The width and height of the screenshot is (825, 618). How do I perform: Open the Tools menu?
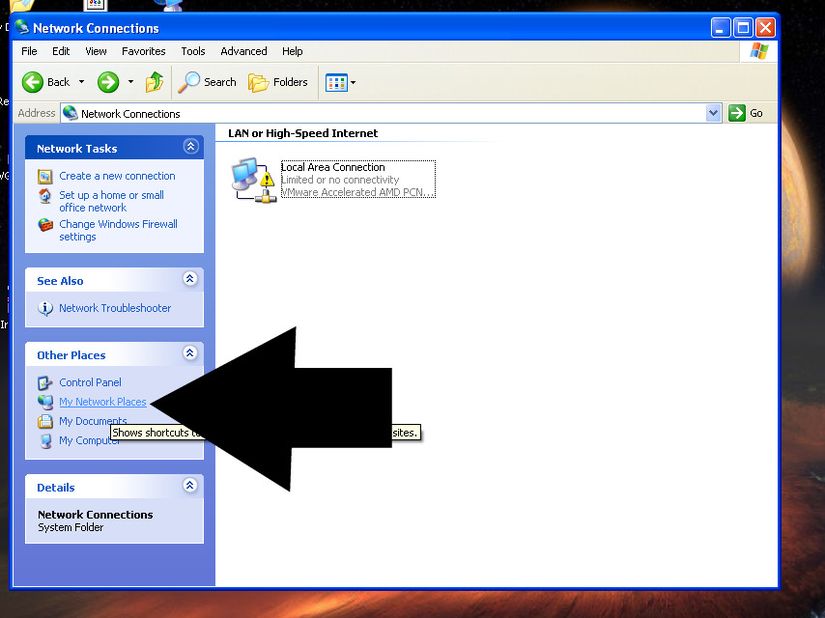pyautogui.click(x=193, y=51)
